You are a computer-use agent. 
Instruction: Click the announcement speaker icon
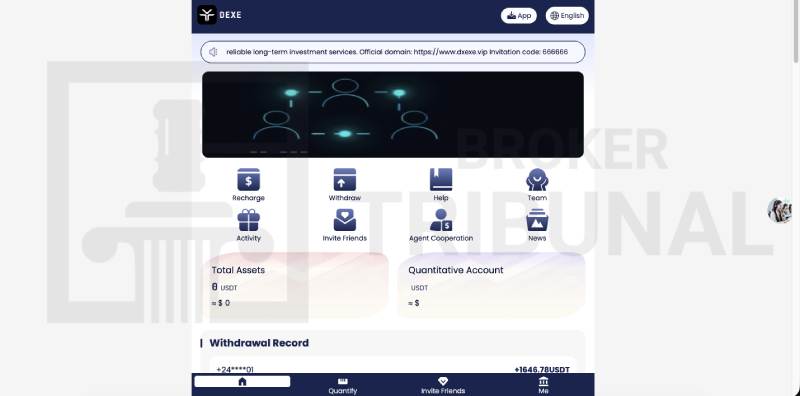coord(213,52)
